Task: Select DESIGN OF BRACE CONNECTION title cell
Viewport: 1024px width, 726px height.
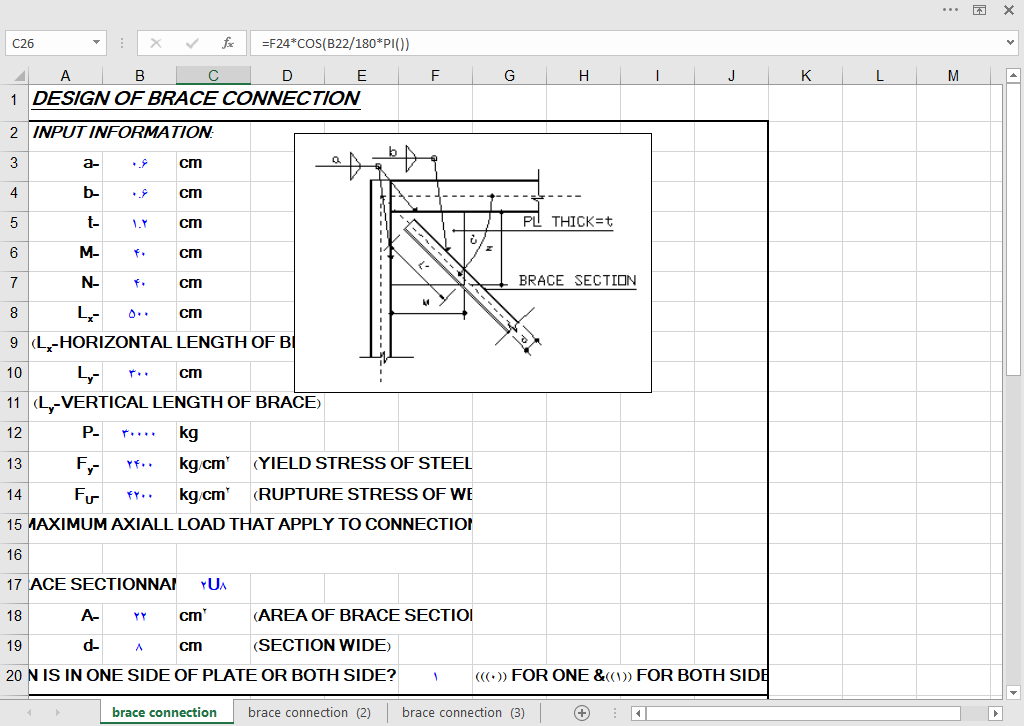Action: click(196, 99)
